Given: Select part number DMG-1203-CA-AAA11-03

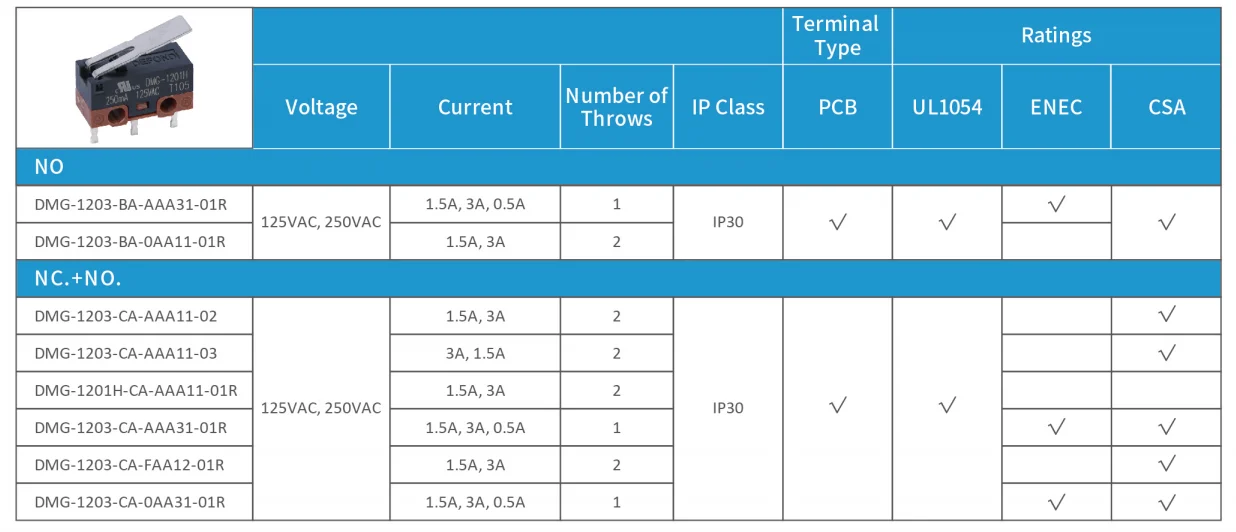Looking at the screenshot, I should 125,353.
